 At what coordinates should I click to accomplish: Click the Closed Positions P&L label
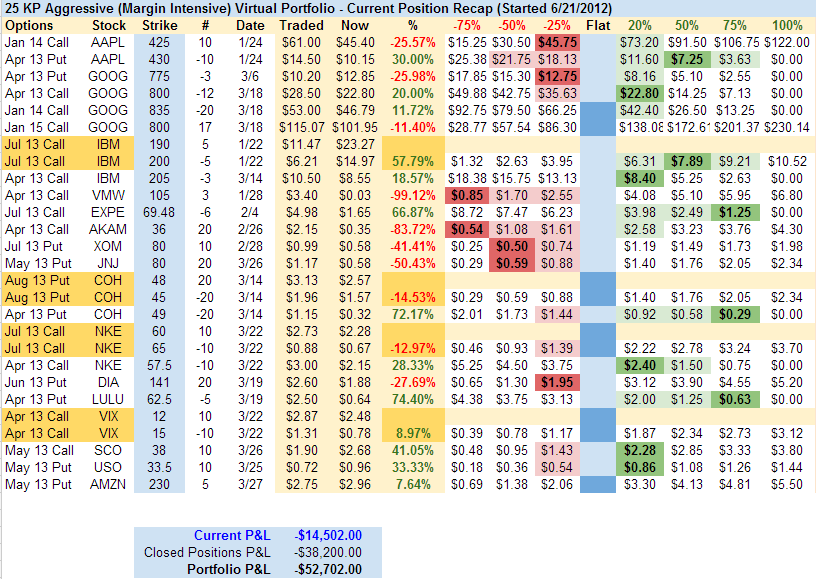pos(207,553)
